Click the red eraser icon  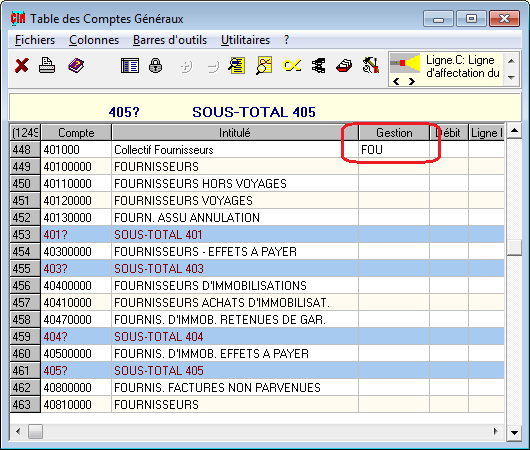(344, 66)
